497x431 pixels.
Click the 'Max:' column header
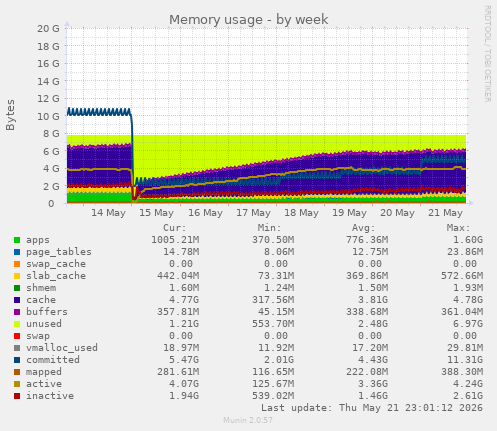pos(458,228)
